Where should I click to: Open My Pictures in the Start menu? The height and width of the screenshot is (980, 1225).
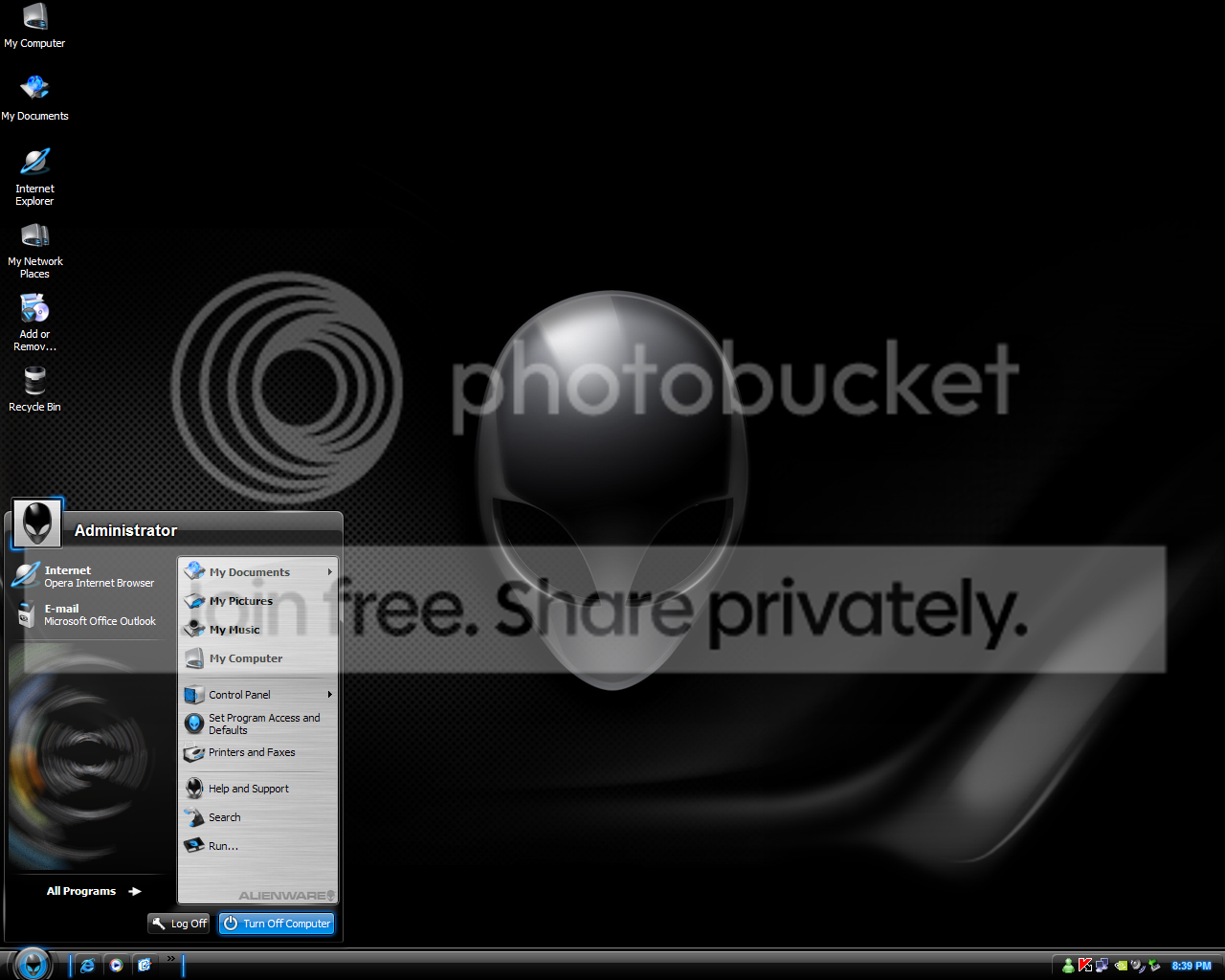pyautogui.click(x=258, y=601)
